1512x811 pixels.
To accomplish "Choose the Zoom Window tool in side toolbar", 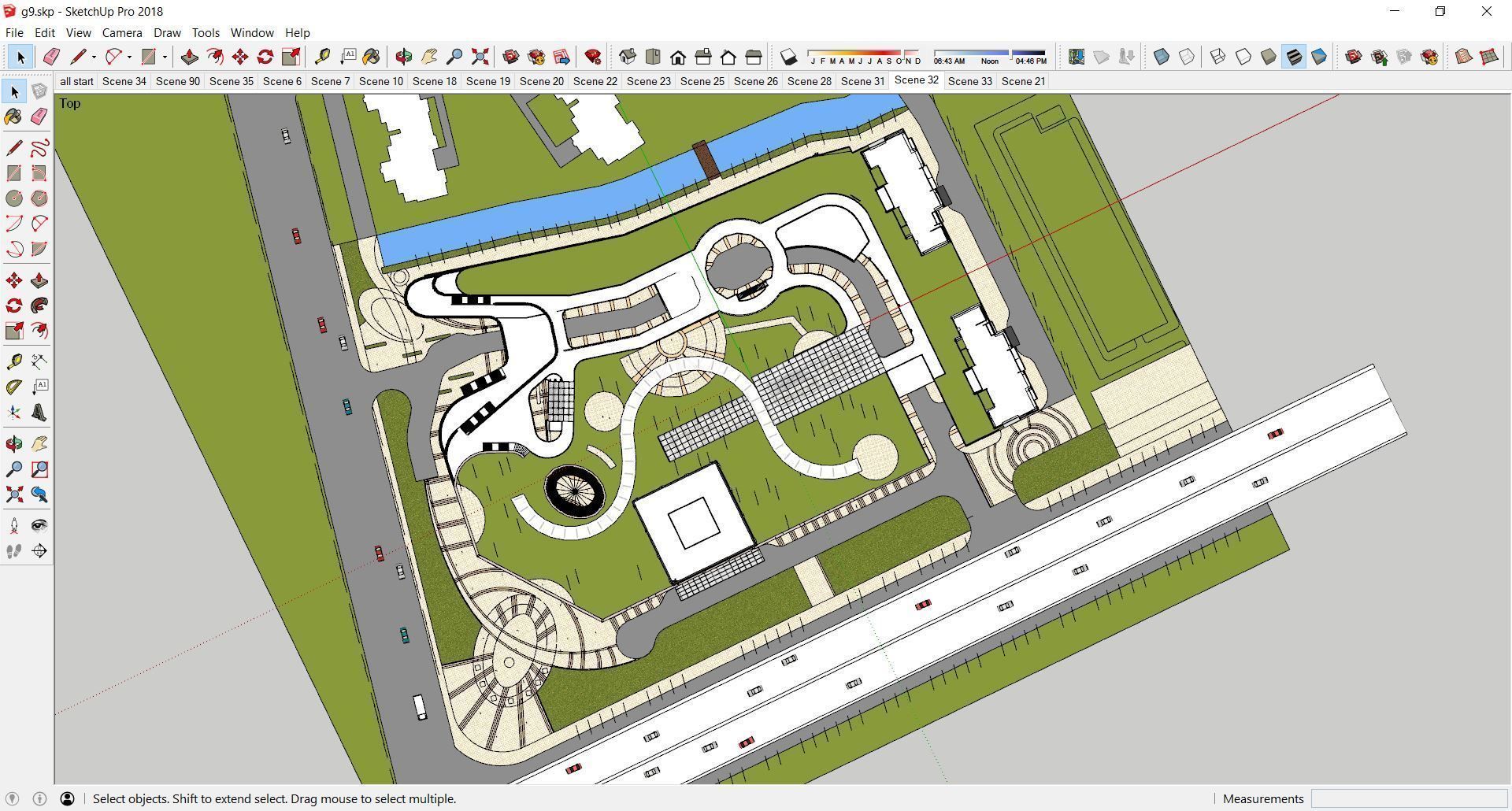I will pos(39,469).
